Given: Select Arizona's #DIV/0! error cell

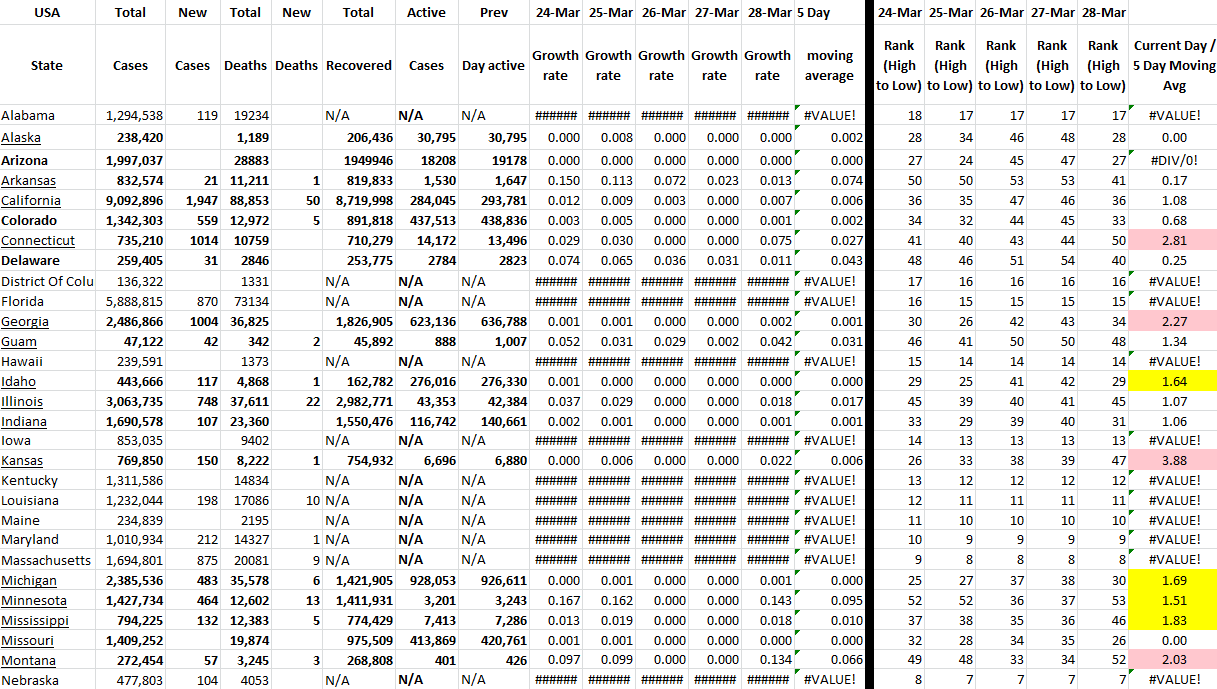Looking at the screenshot, I should [x=1174, y=161].
